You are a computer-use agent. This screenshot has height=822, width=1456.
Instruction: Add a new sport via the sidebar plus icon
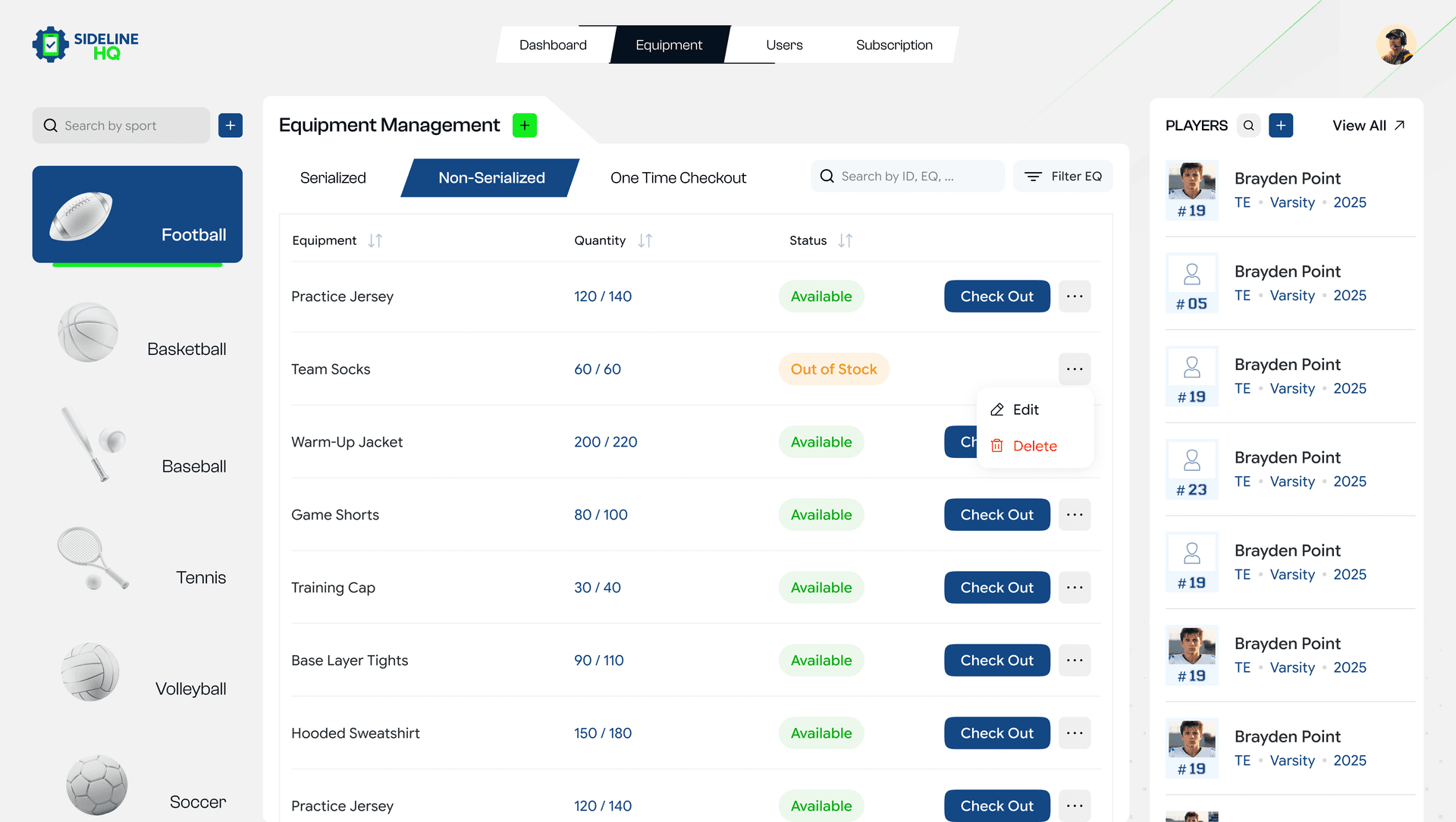click(x=231, y=125)
